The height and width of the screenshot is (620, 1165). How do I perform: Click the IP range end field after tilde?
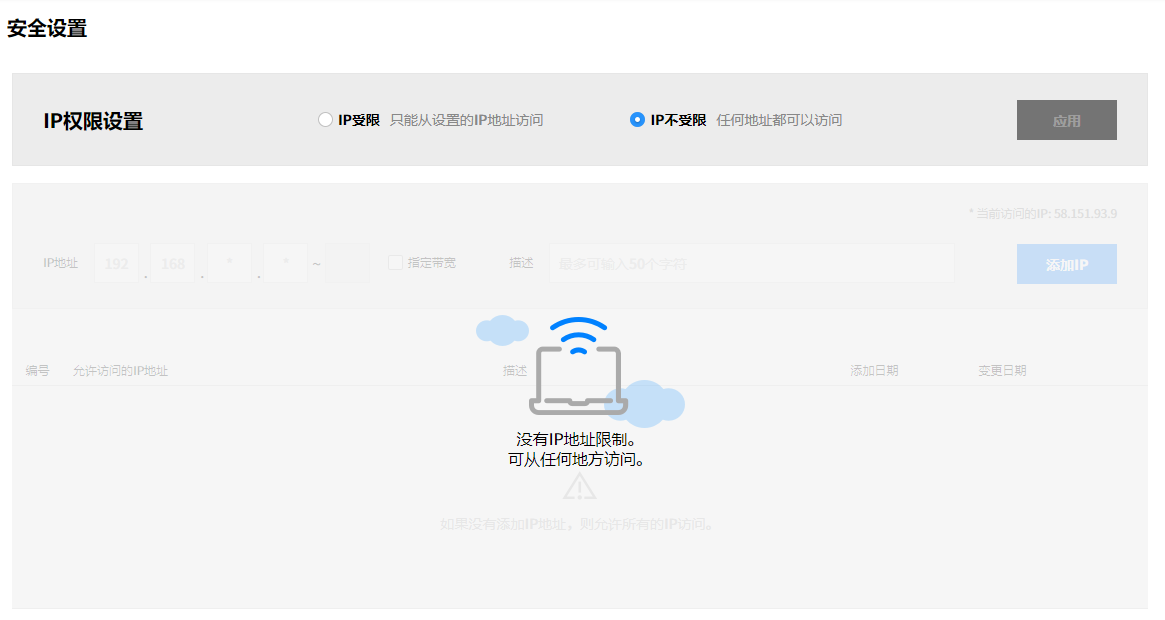click(347, 263)
